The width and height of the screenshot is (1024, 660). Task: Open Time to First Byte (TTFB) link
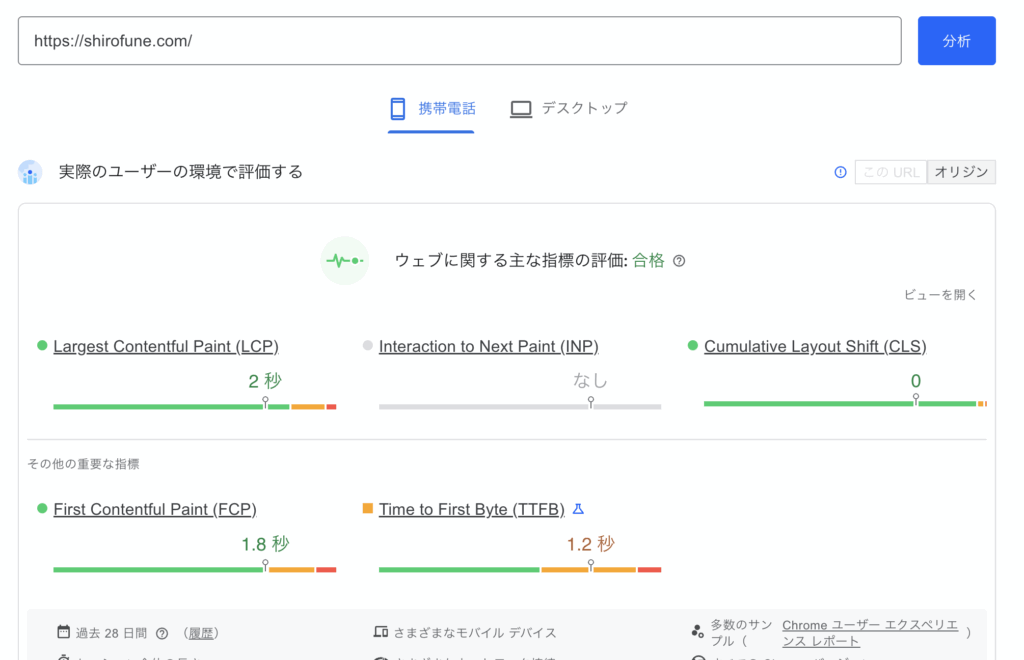pos(471,509)
